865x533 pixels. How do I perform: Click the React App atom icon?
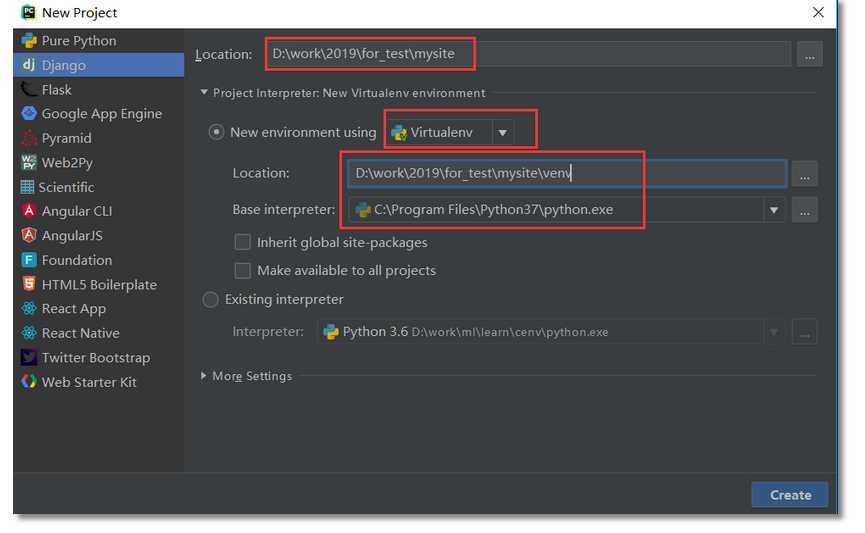click(29, 308)
